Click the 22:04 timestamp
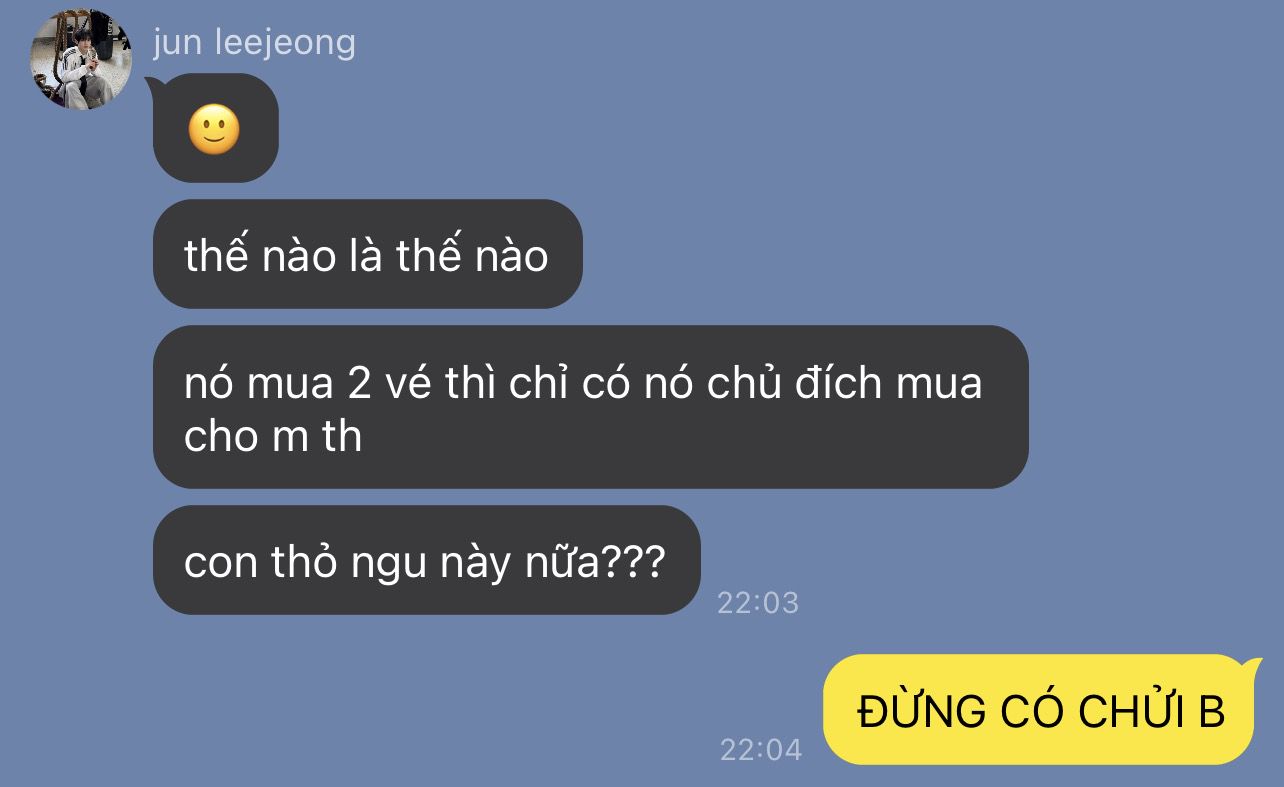The height and width of the screenshot is (787, 1284). click(x=761, y=749)
